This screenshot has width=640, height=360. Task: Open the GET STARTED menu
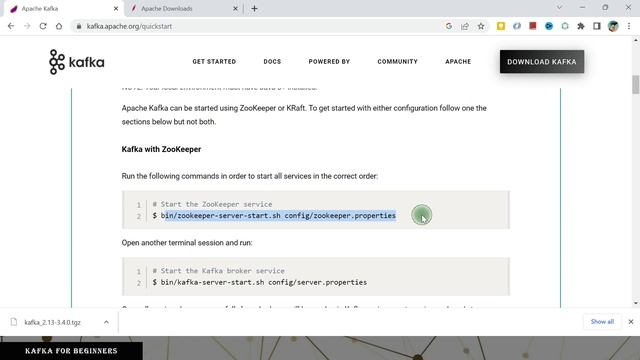click(214, 62)
